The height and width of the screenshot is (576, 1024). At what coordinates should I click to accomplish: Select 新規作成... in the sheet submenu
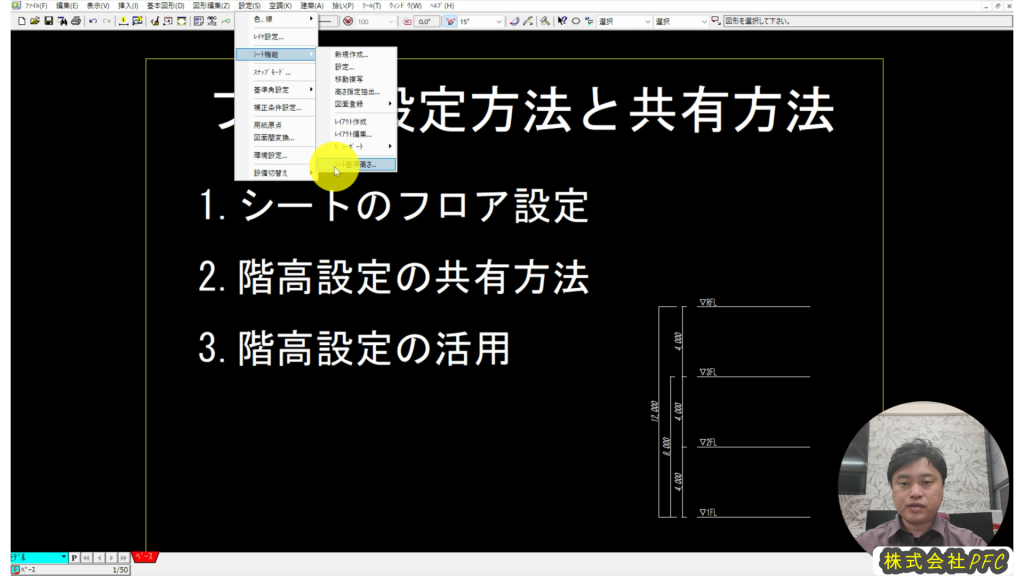coord(351,55)
